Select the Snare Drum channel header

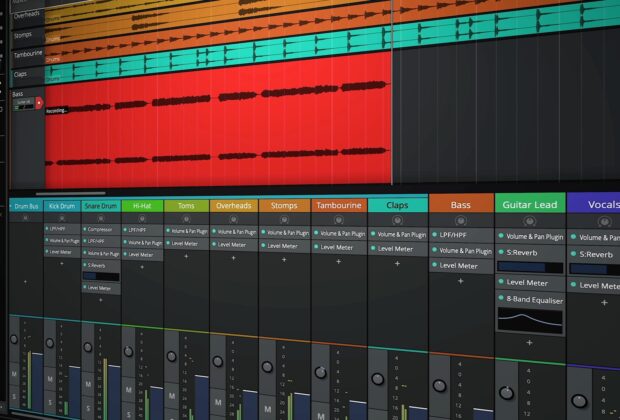coord(101,206)
